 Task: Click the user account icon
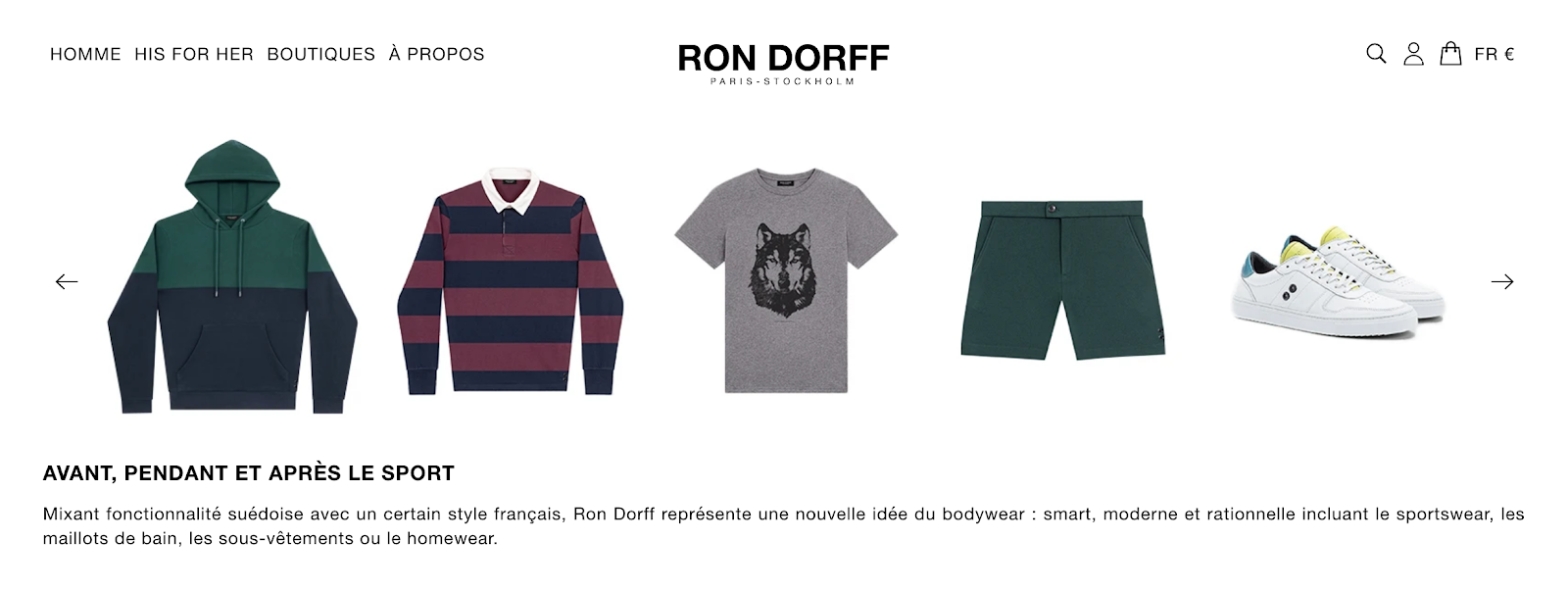tap(1413, 54)
